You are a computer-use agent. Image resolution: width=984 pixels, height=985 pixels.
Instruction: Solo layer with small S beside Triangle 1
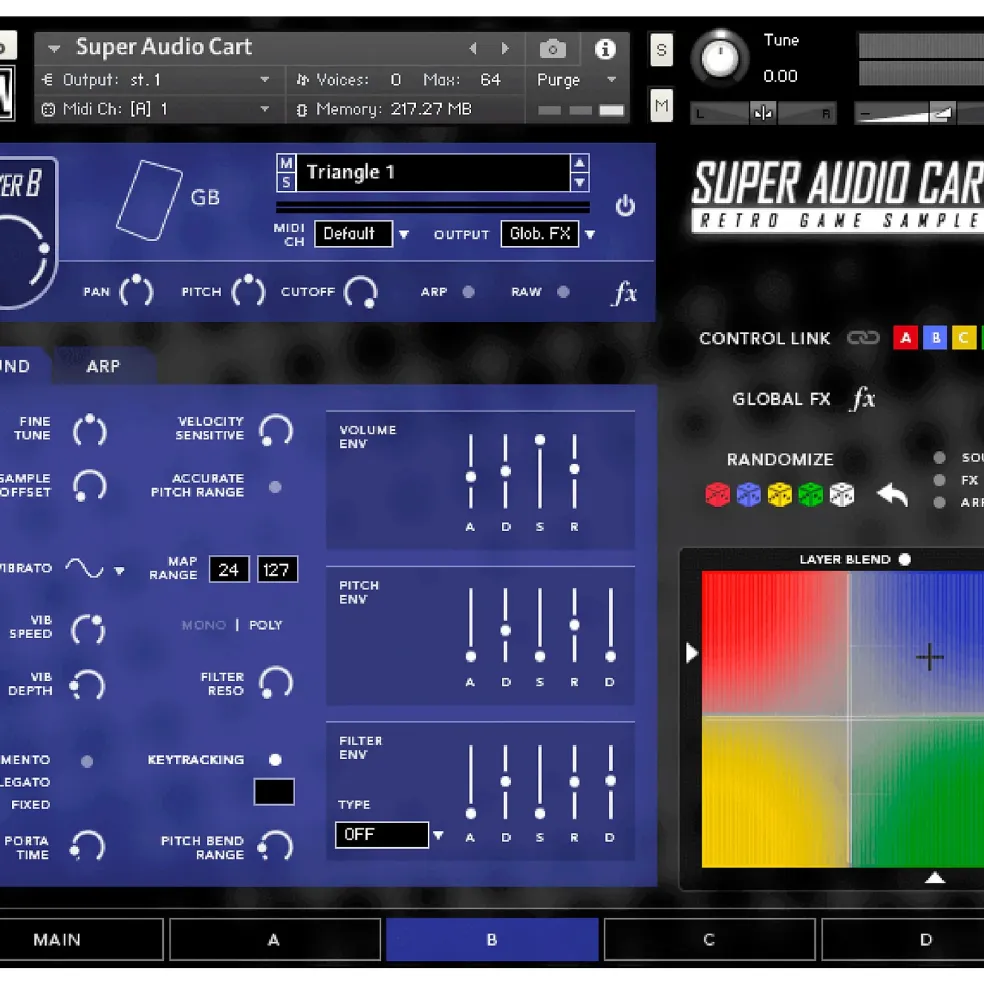click(286, 182)
